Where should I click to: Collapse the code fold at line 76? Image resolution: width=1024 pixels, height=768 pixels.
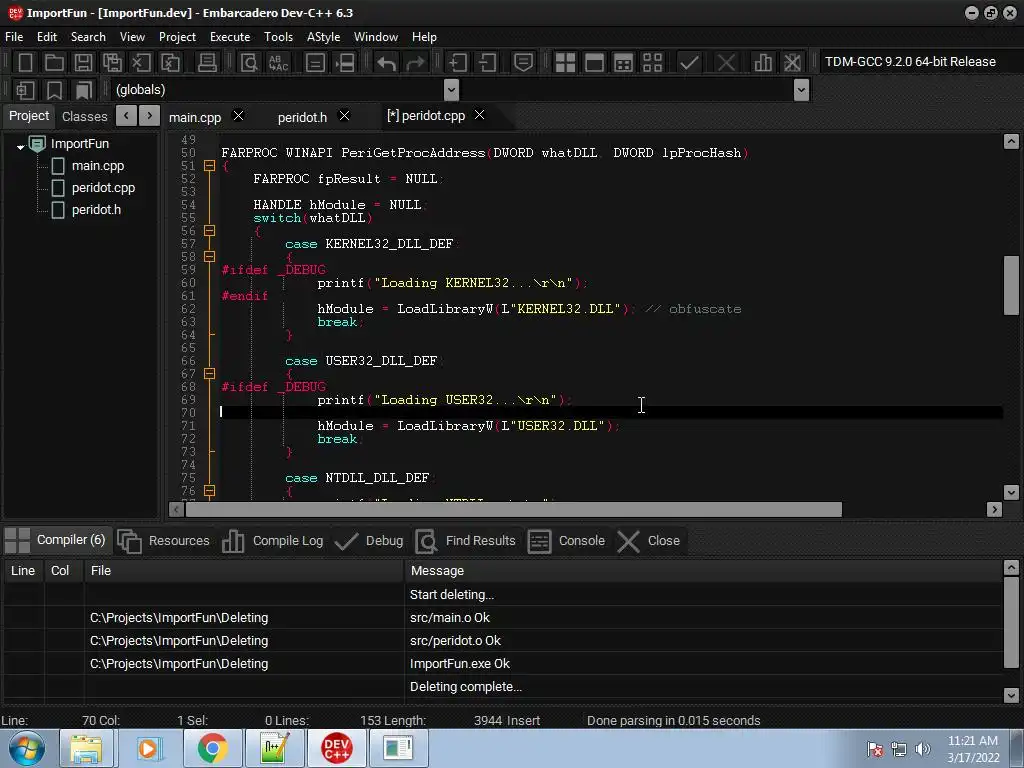click(x=209, y=490)
